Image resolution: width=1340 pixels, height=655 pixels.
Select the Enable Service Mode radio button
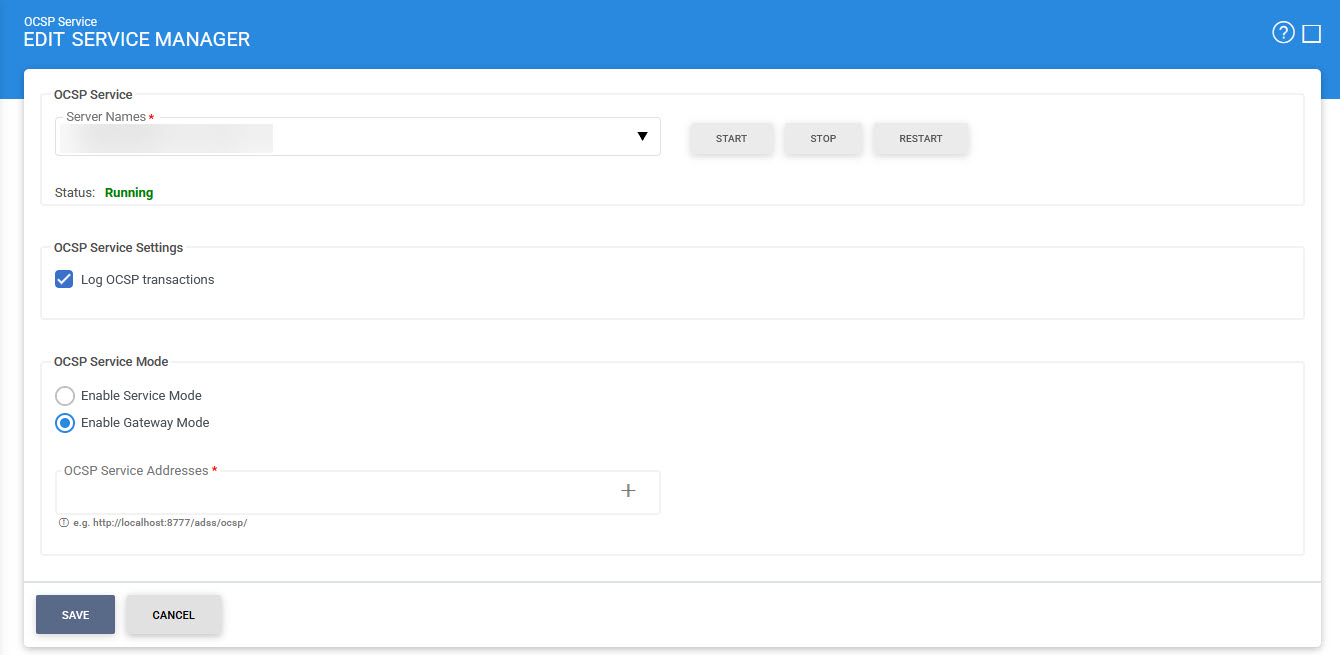(x=65, y=396)
